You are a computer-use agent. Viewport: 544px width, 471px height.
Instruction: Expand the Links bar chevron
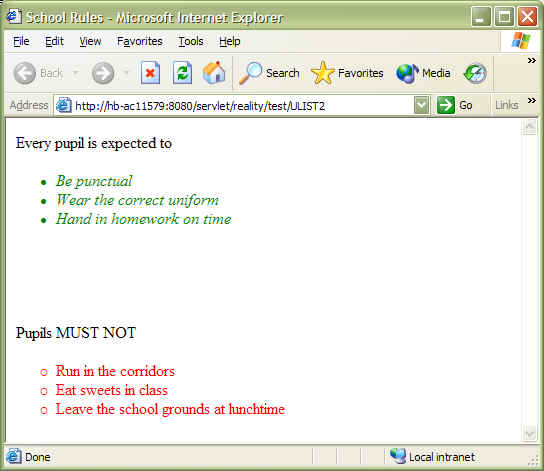point(532,101)
